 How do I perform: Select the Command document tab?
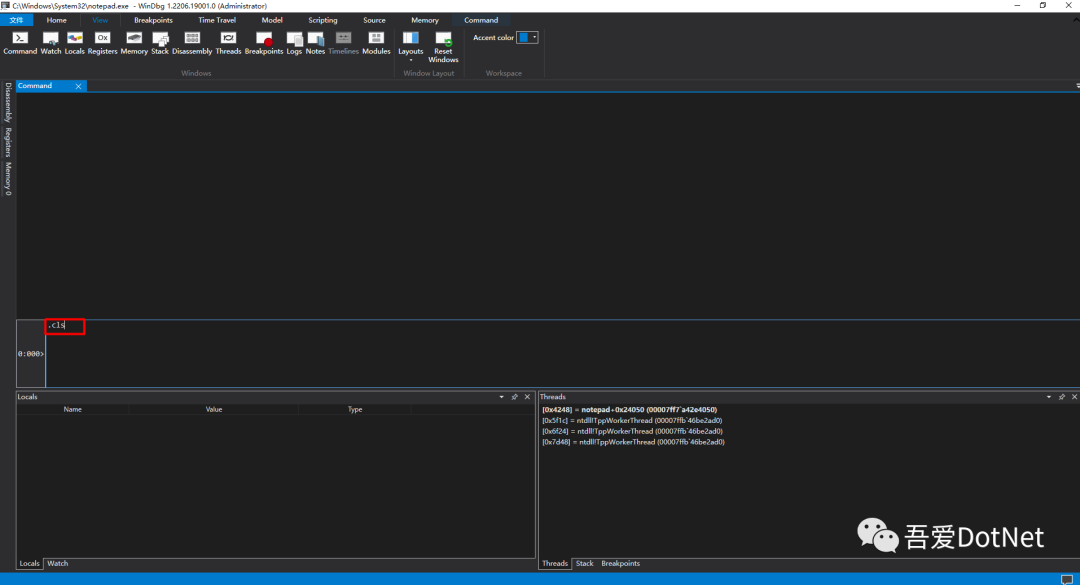point(35,86)
